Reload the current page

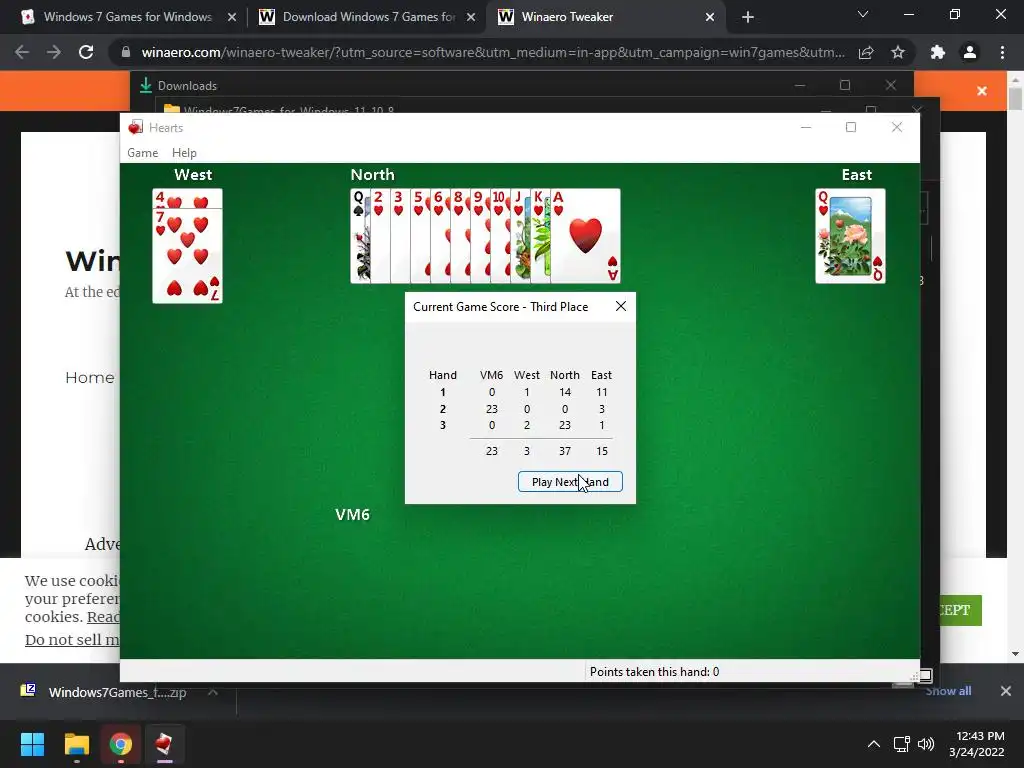pyautogui.click(x=86, y=52)
